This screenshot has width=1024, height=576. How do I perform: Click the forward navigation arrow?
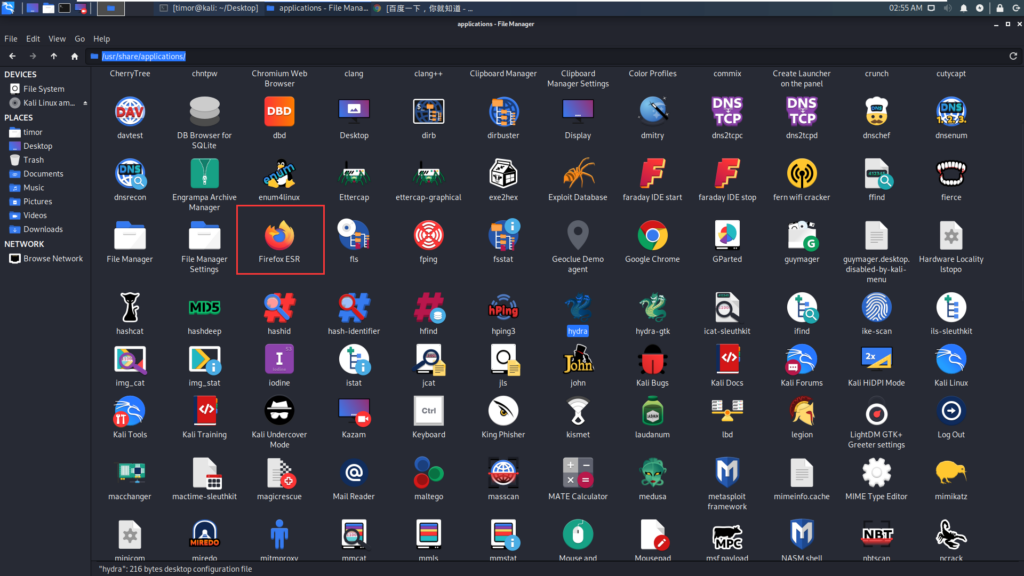[x=33, y=56]
